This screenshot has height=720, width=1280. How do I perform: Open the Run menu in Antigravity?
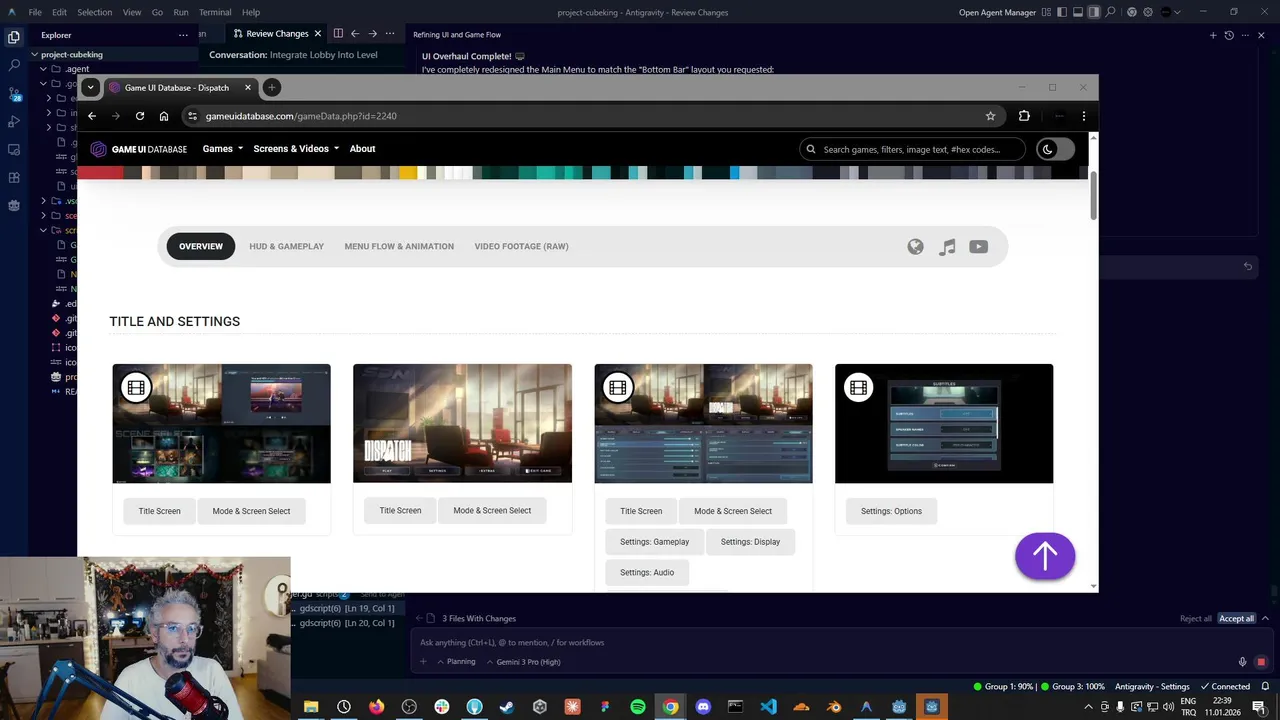(x=181, y=12)
